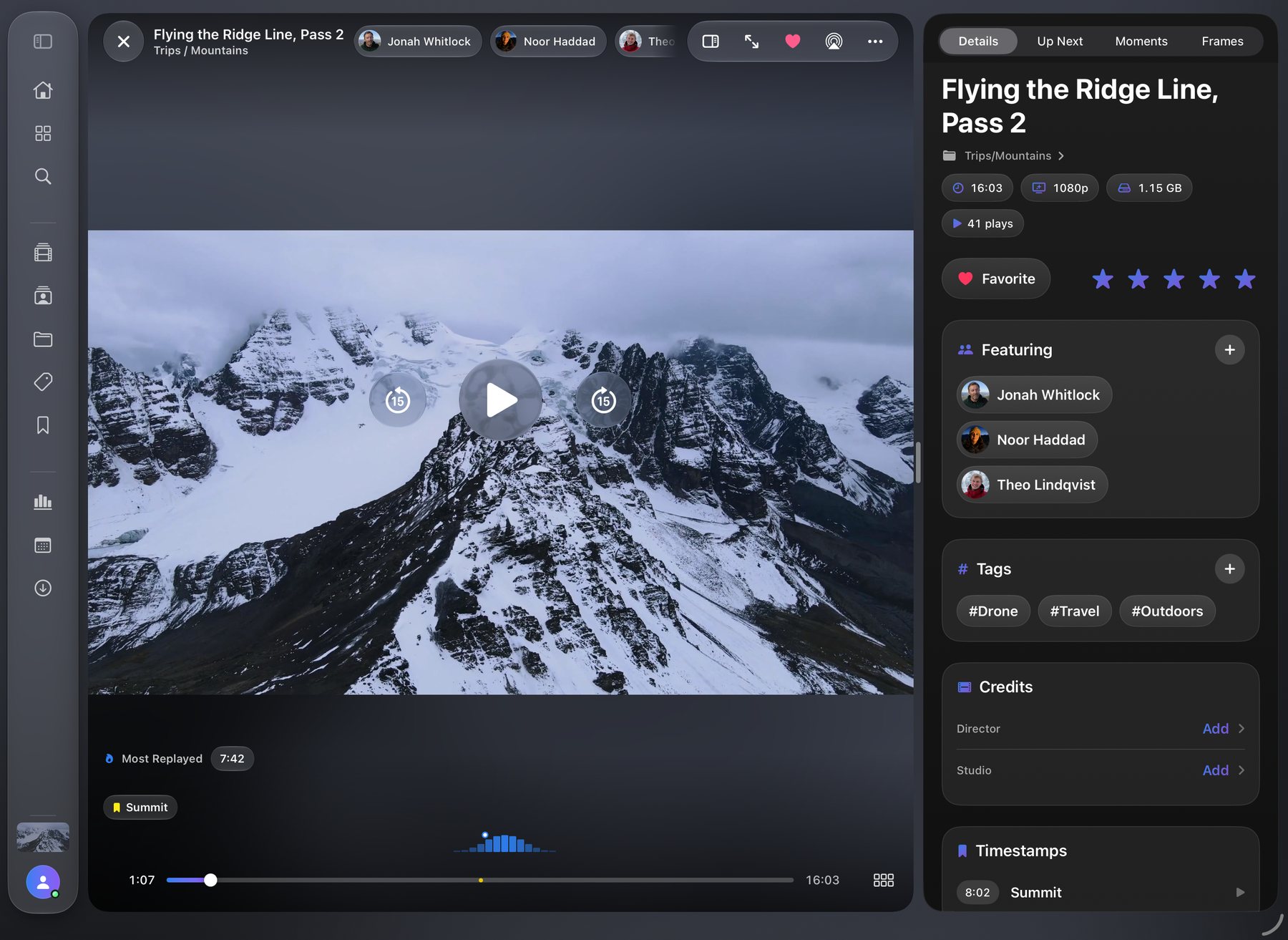Toggle the heart favorite in the player toolbar
The image size is (1288, 940).
point(793,42)
